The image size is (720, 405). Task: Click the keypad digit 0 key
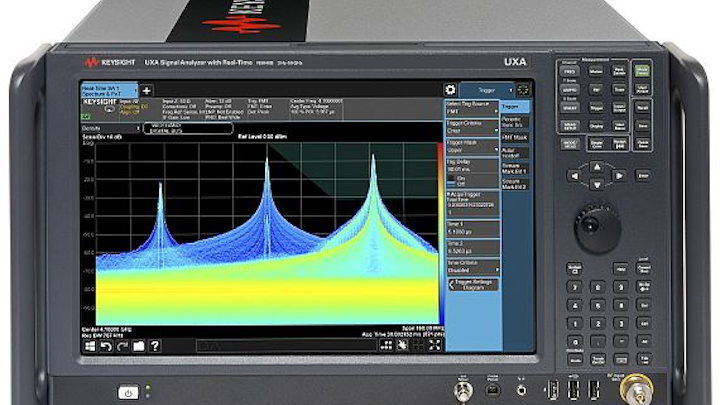tap(574, 341)
